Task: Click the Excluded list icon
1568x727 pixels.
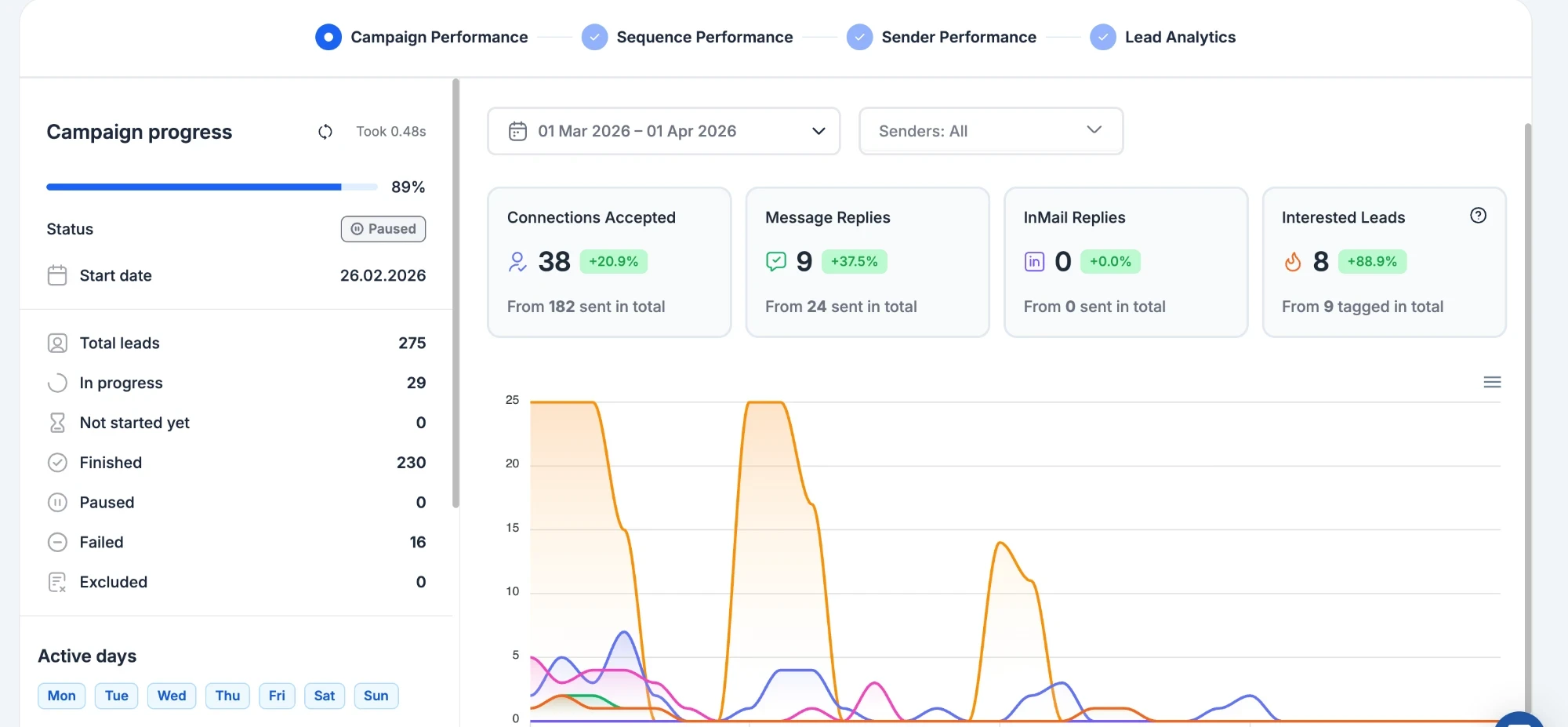Action: coord(57,582)
